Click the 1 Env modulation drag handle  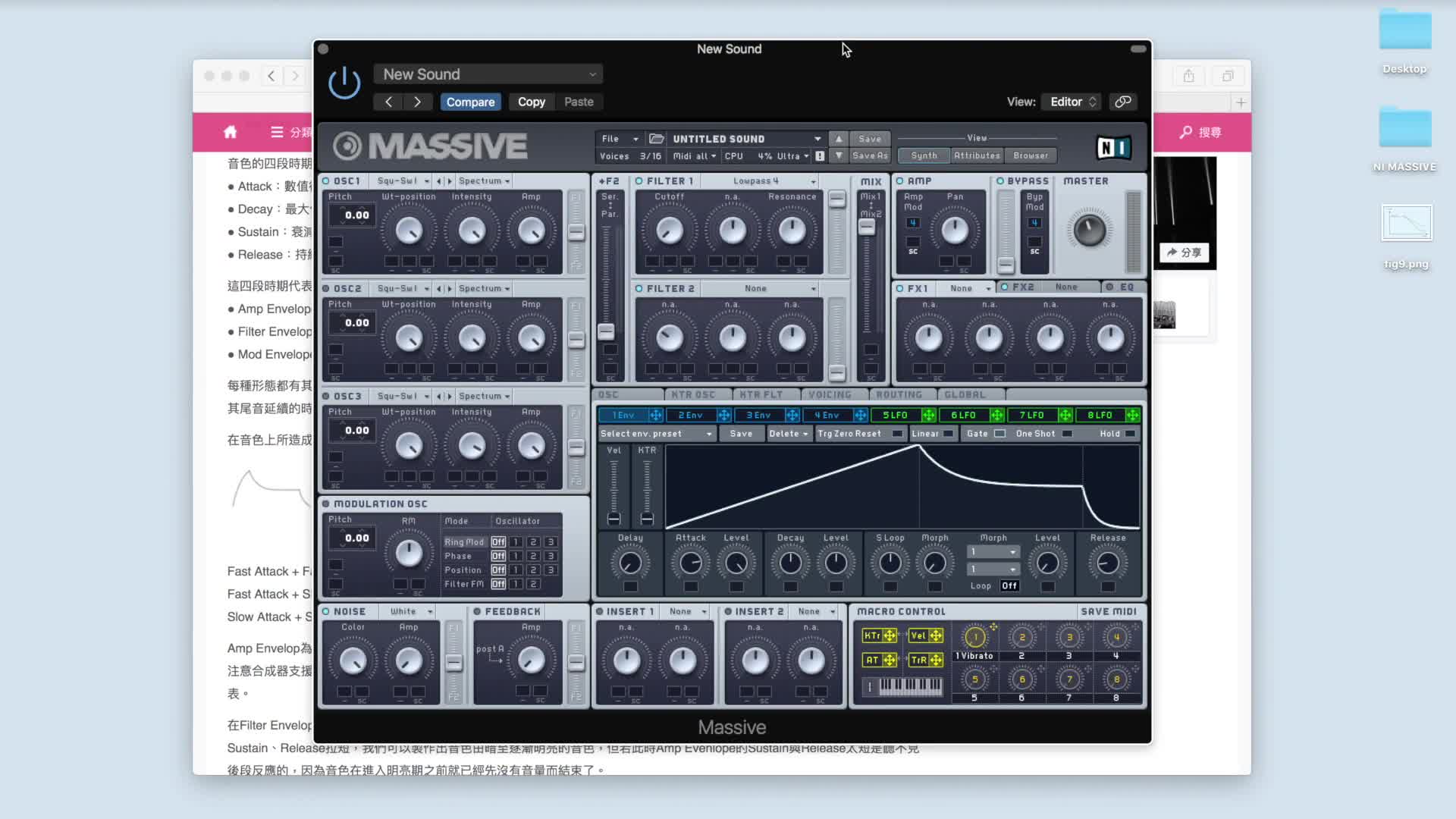click(x=655, y=415)
